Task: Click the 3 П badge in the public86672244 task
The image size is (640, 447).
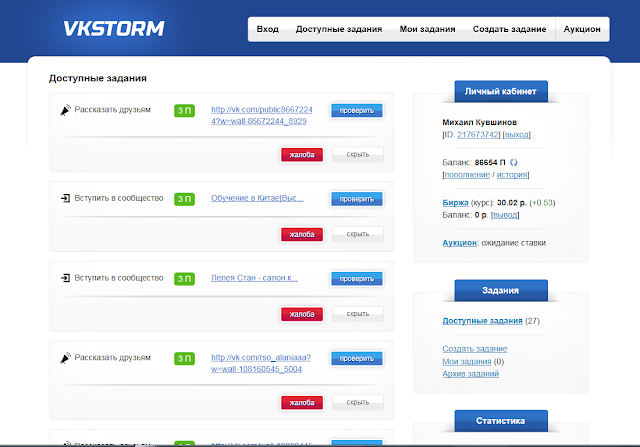Action: click(184, 111)
